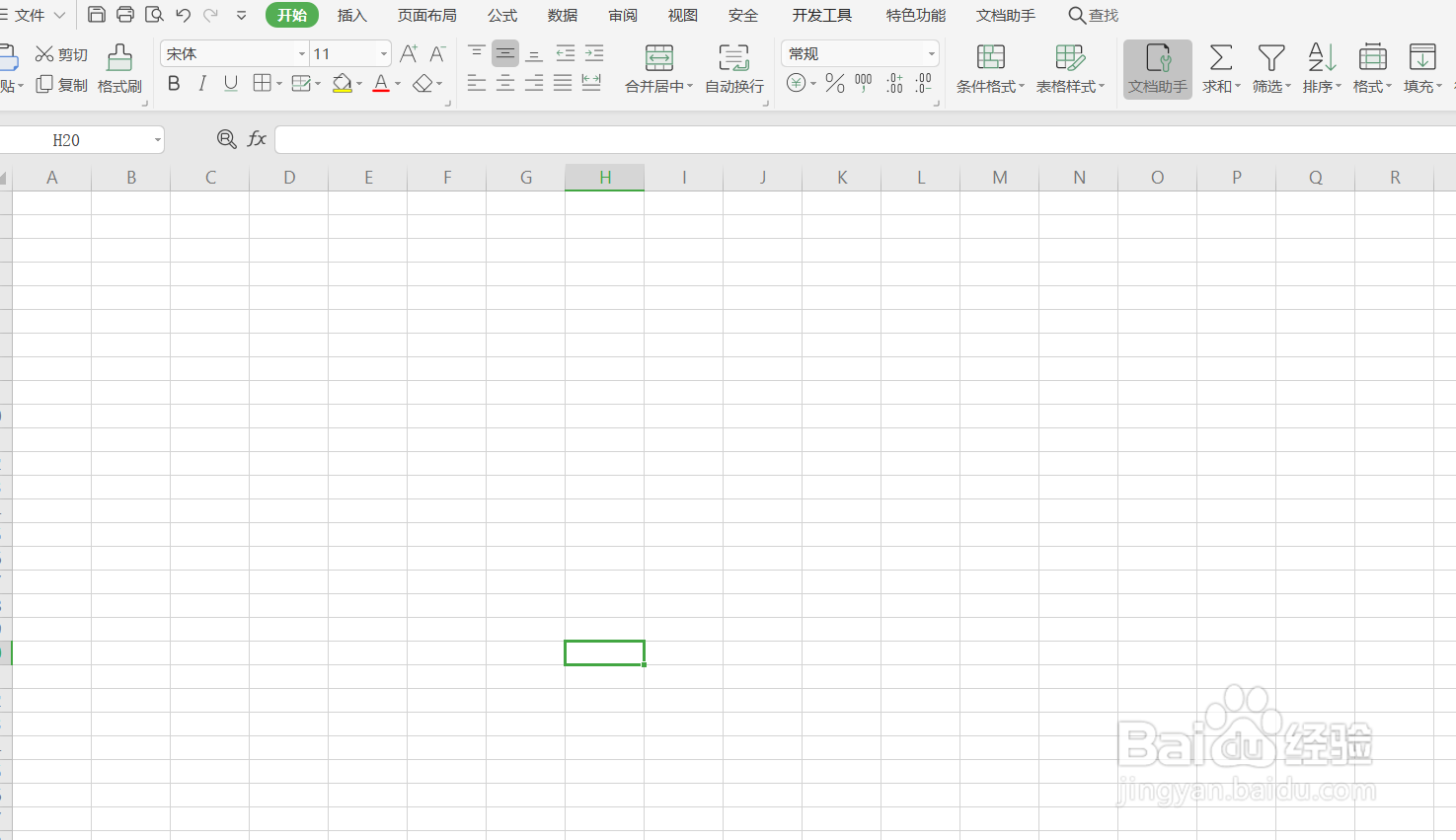The image size is (1456, 840).
Task: Click the currency ¥ format icon
Action: point(797,83)
